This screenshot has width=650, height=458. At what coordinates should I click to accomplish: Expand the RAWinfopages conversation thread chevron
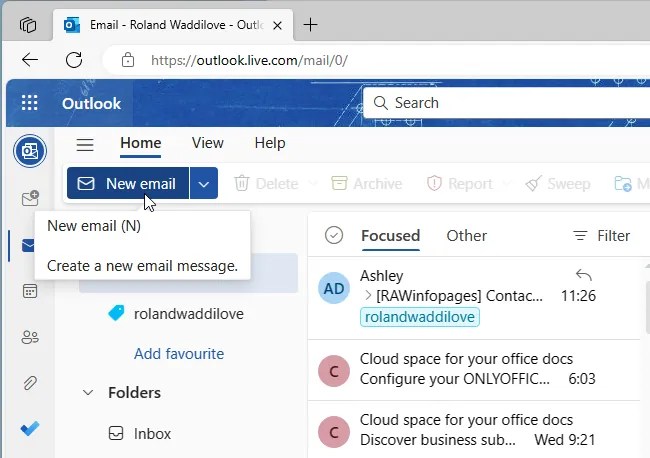click(368, 296)
